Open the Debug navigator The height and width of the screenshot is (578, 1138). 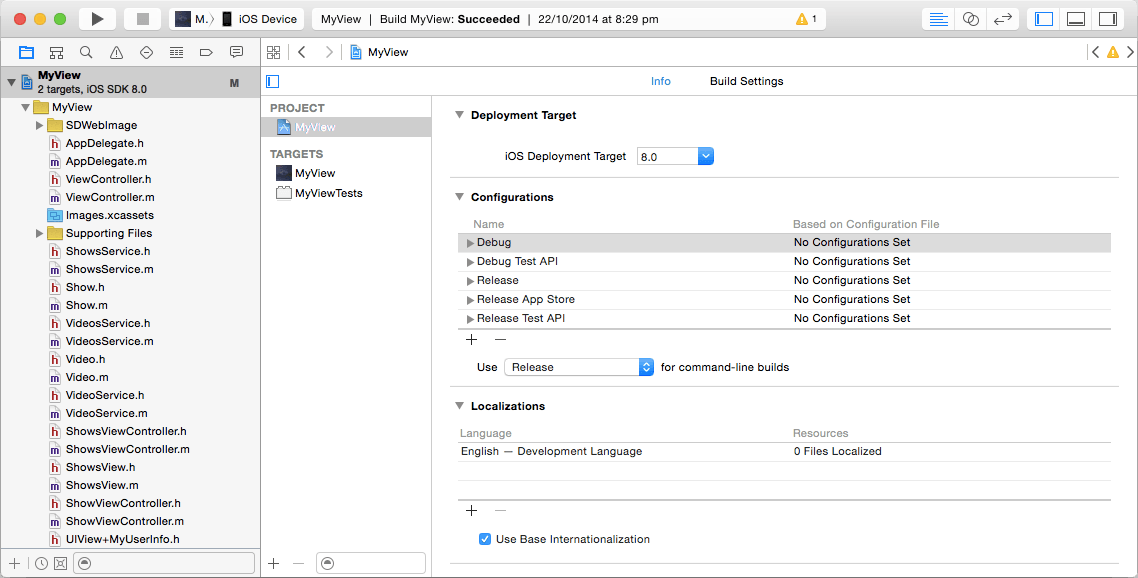(176, 52)
